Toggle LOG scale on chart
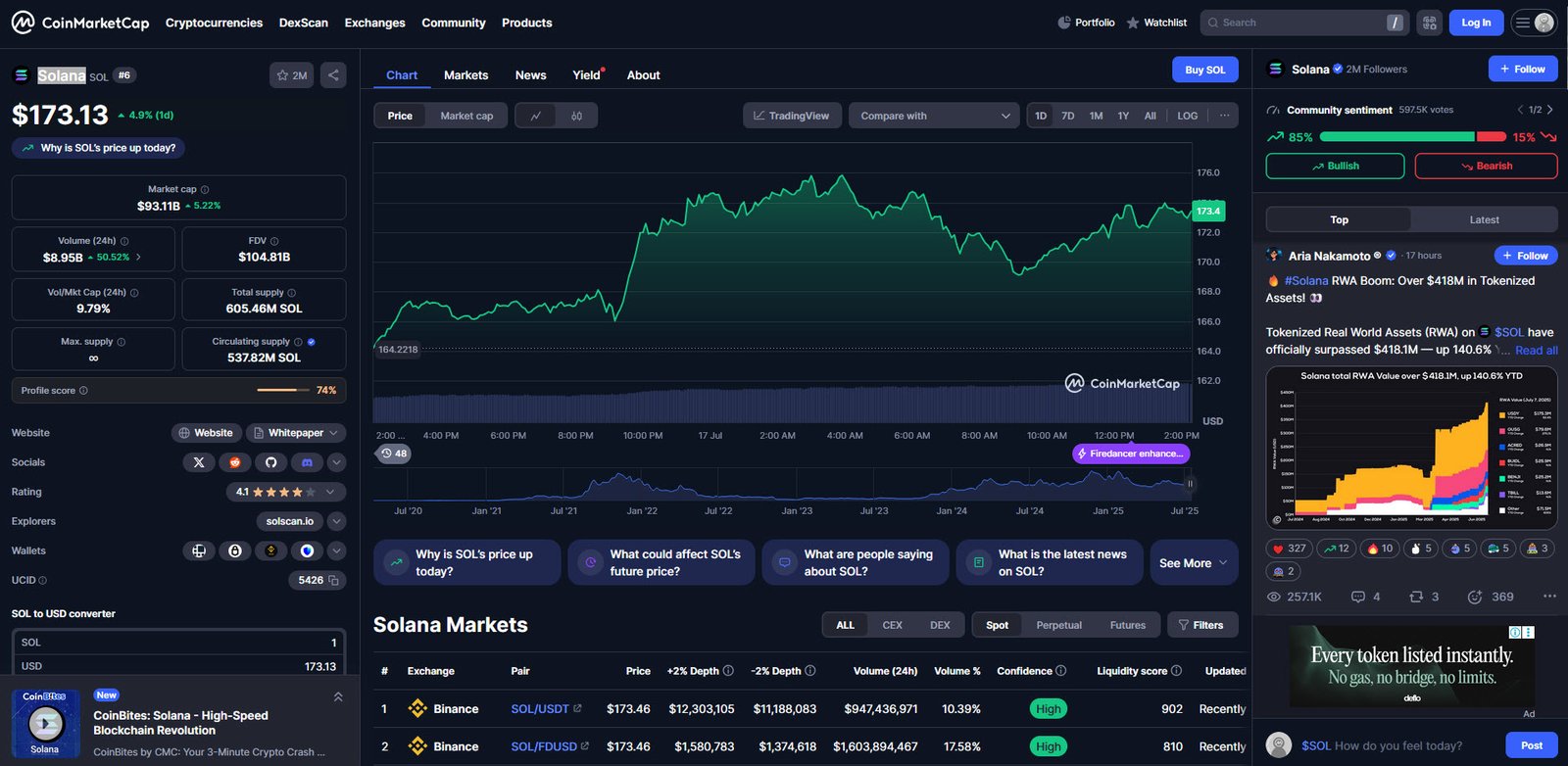This screenshot has height=766, width=1568. [x=1188, y=116]
